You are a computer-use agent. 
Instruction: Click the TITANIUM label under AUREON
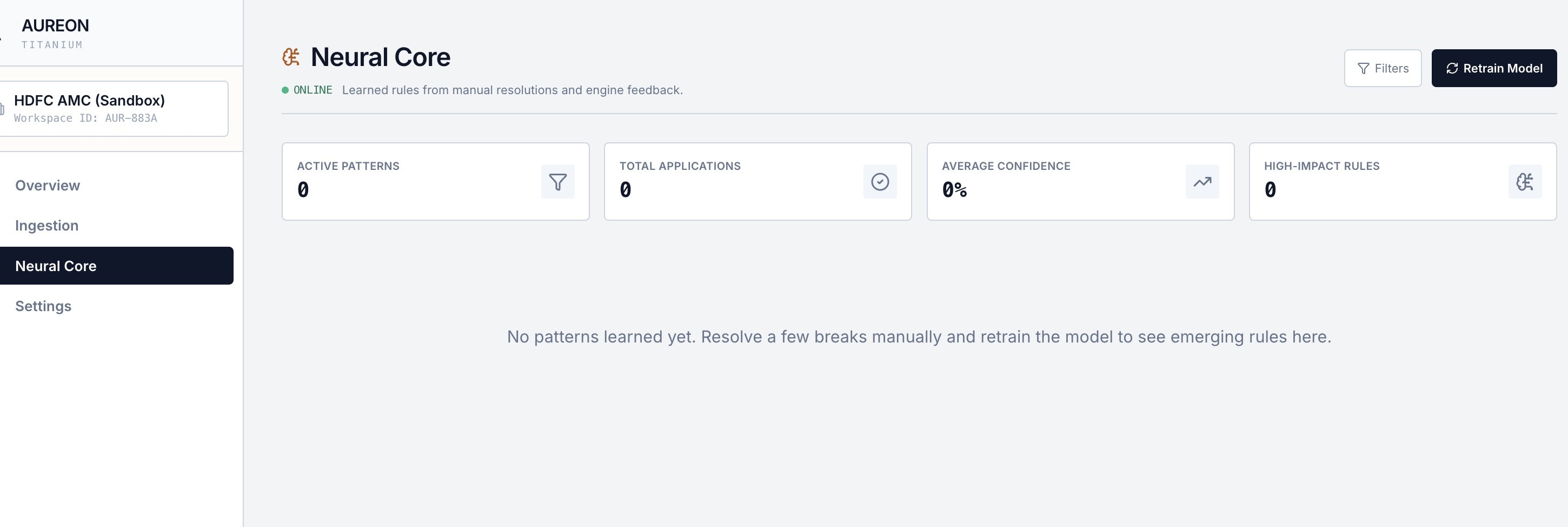click(x=52, y=44)
